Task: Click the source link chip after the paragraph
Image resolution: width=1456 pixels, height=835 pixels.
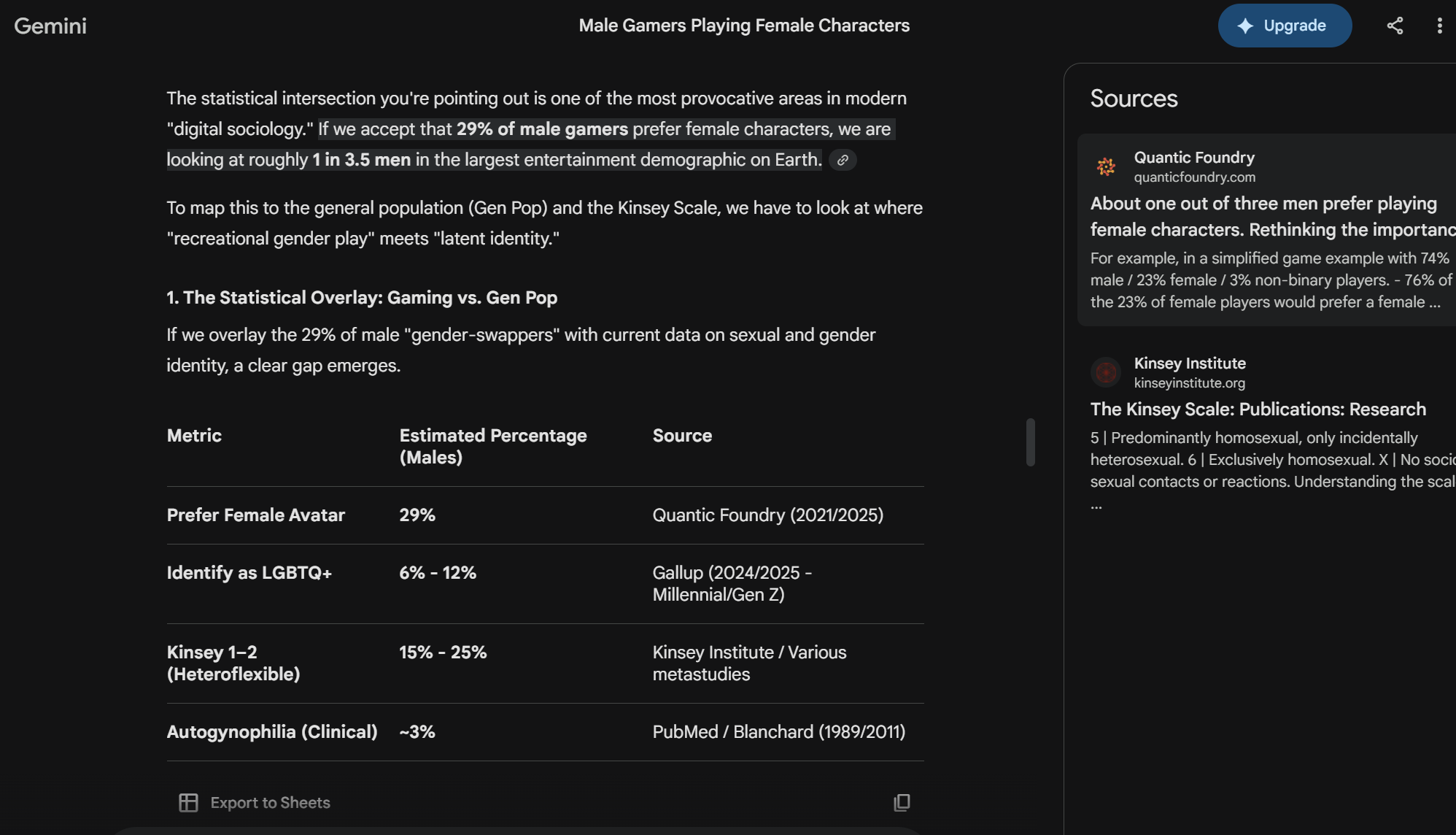Action: pos(843,160)
